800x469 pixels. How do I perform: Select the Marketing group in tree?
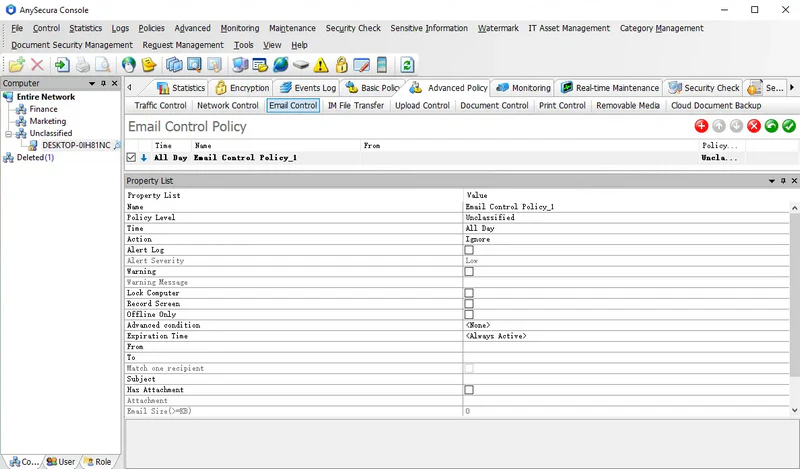click(47, 121)
